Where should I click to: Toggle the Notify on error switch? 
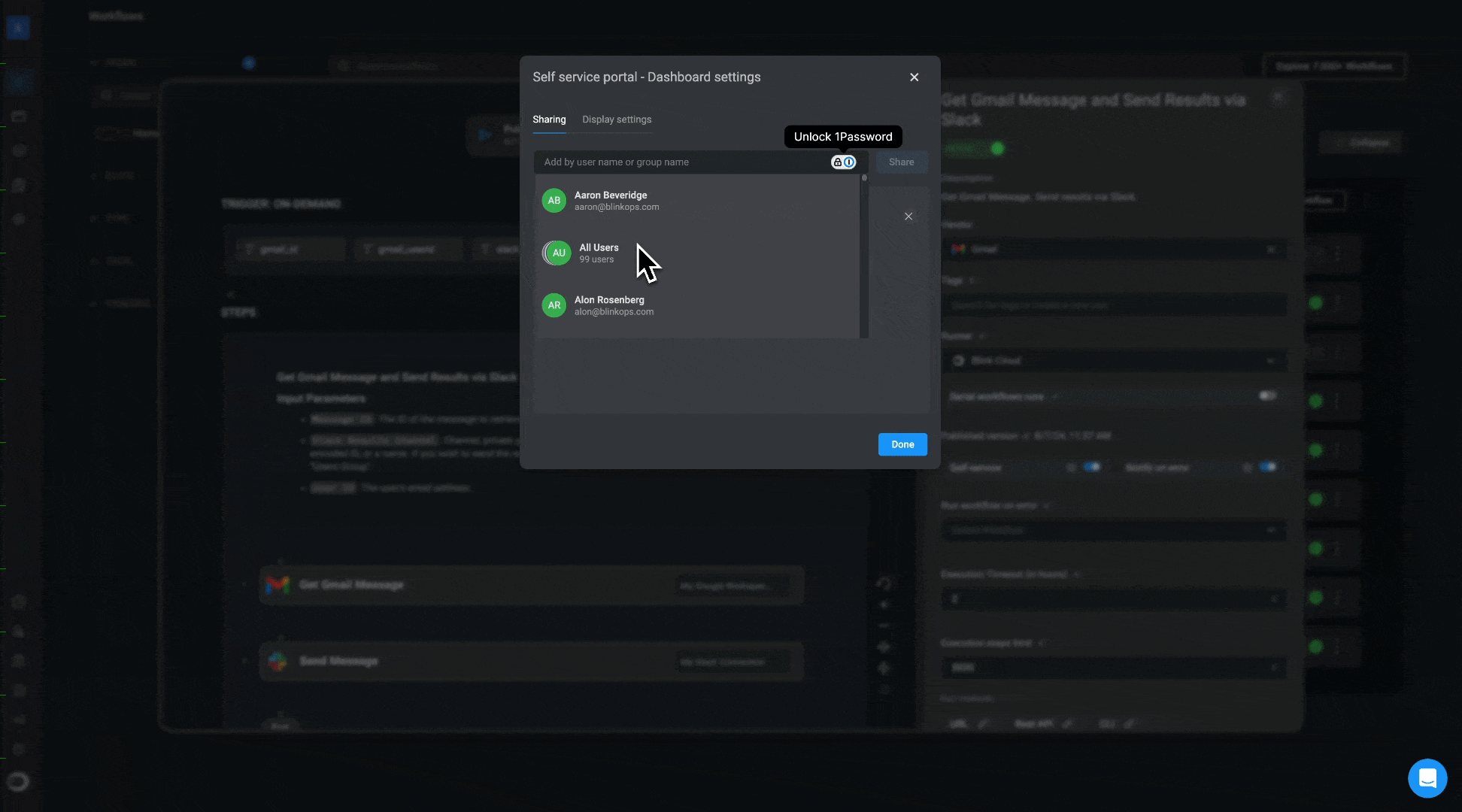click(x=1268, y=467)
